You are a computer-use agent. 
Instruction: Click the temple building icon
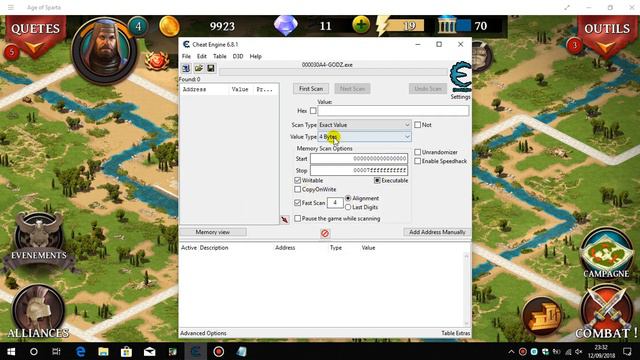447,26
